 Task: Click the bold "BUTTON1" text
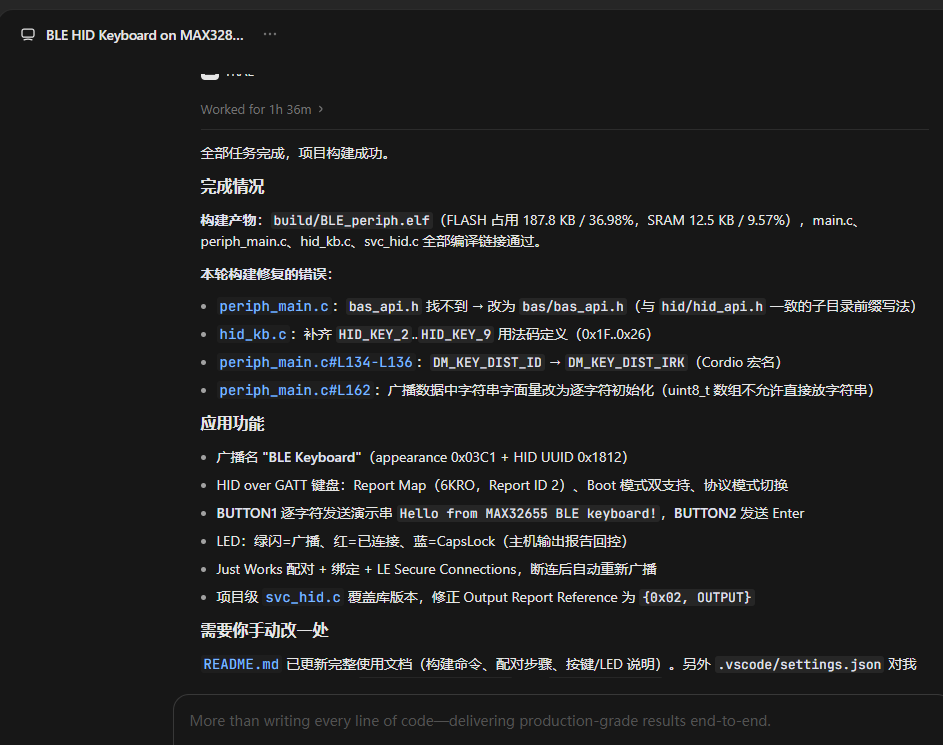[247, 514]
